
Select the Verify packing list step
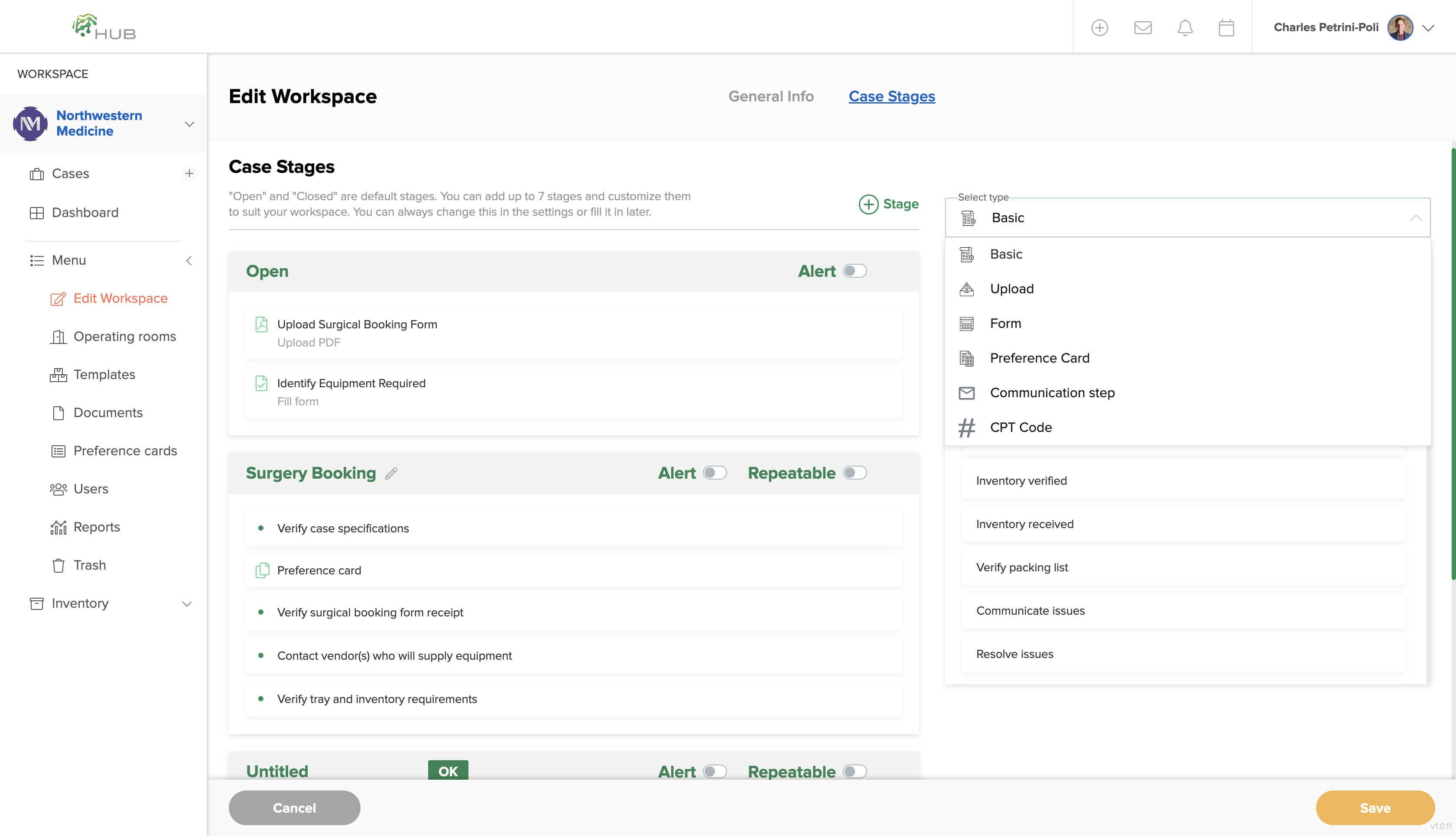coord(1183,568)
